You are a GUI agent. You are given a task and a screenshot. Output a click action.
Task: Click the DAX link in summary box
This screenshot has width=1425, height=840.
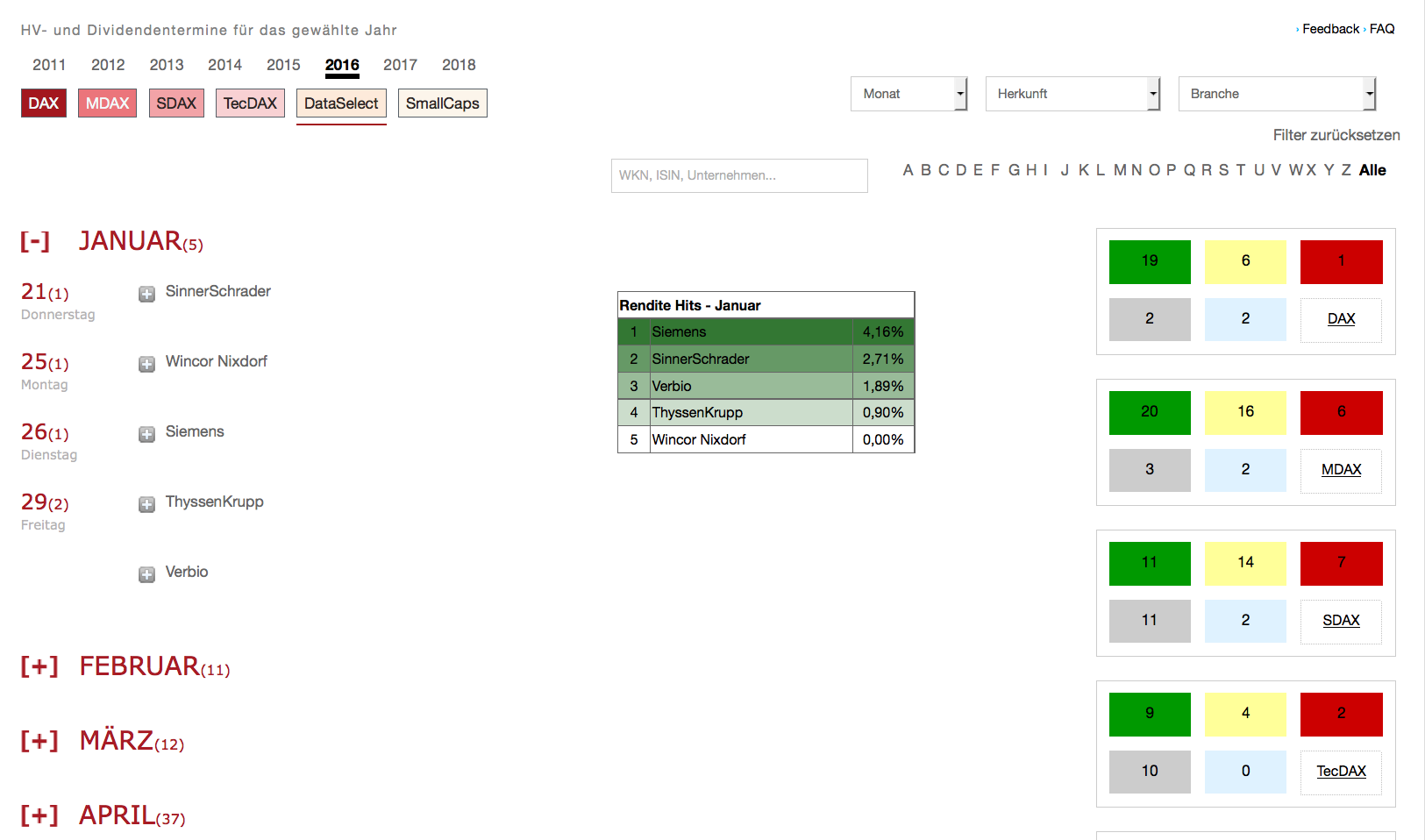[x=1341, y=319]
